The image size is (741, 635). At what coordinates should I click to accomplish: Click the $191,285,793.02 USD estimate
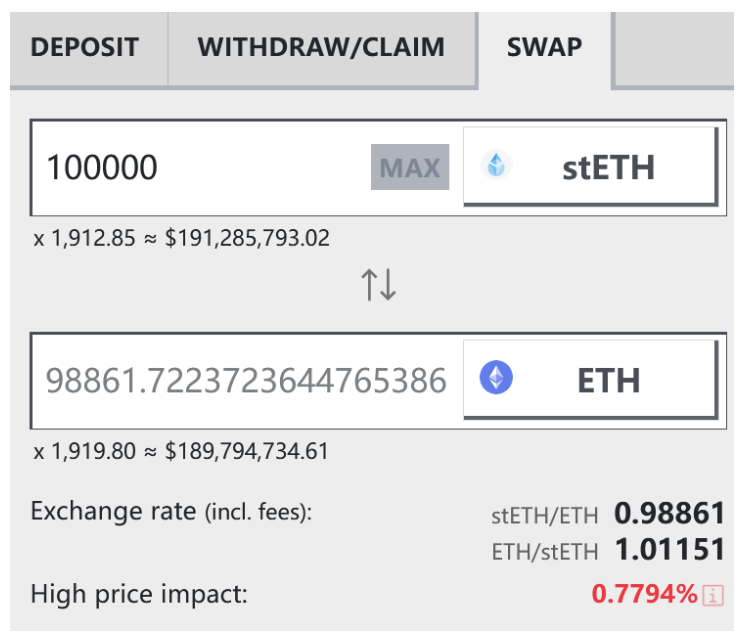247,238
